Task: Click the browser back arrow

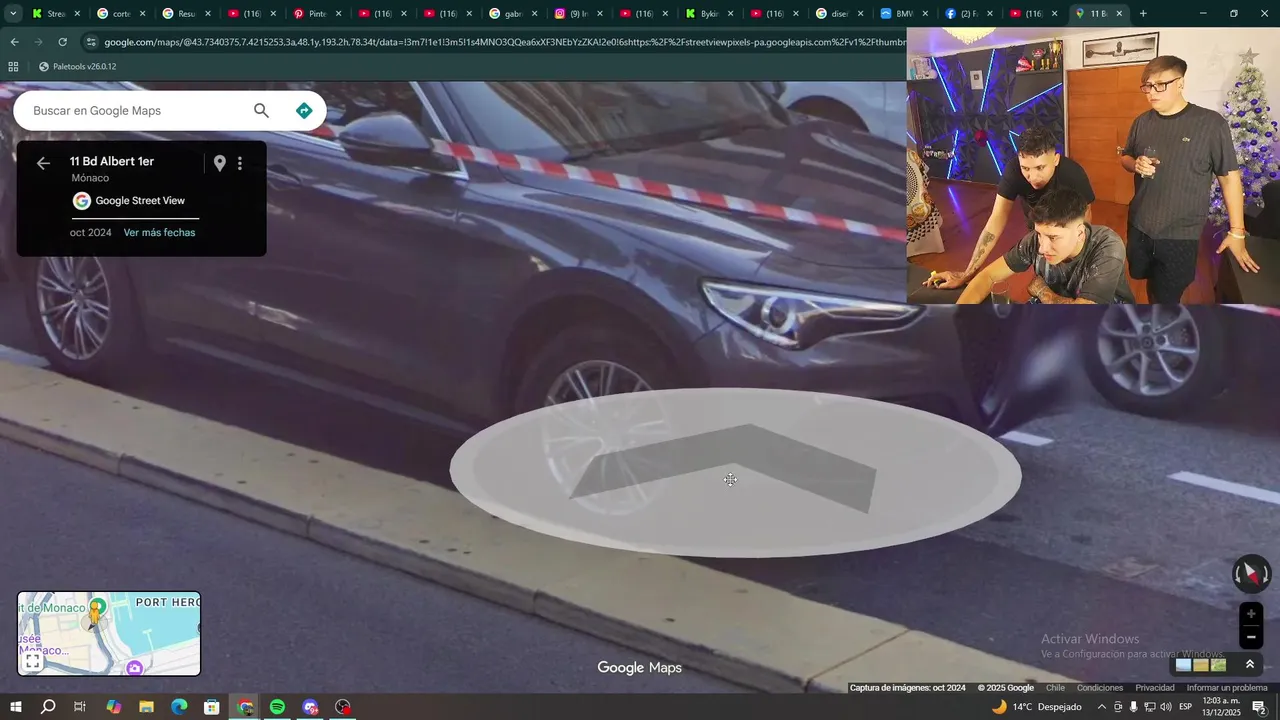Action: 14,42
